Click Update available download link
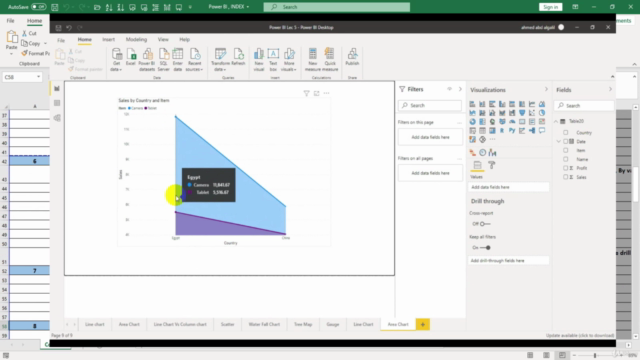 pos(580,336)
